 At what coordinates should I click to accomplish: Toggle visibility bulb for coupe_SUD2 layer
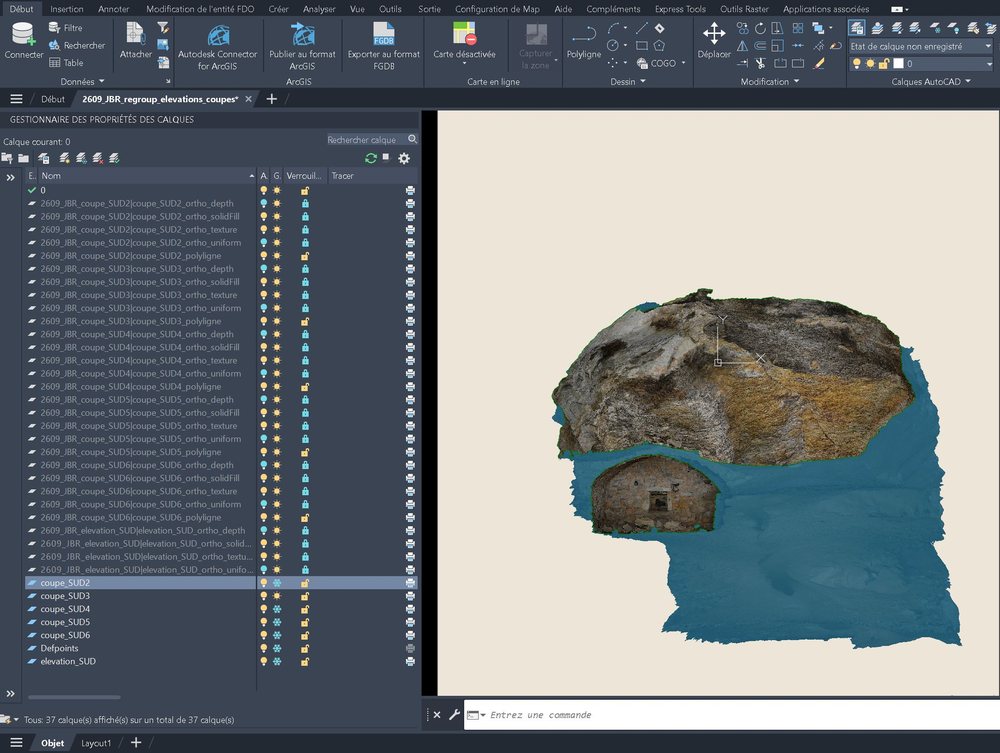263,583
